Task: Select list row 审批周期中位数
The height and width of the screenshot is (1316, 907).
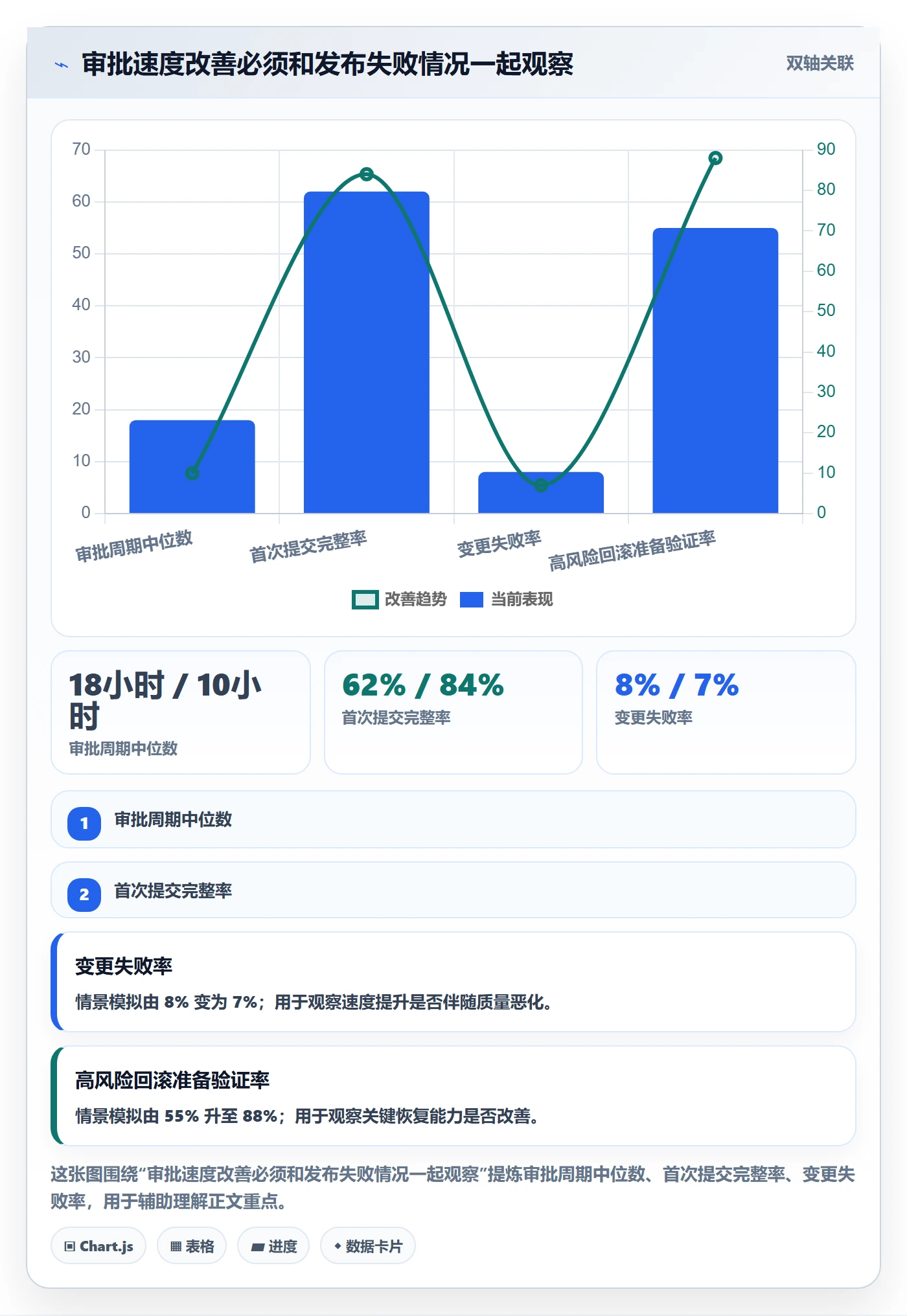Action: click(x=454, y=819)
